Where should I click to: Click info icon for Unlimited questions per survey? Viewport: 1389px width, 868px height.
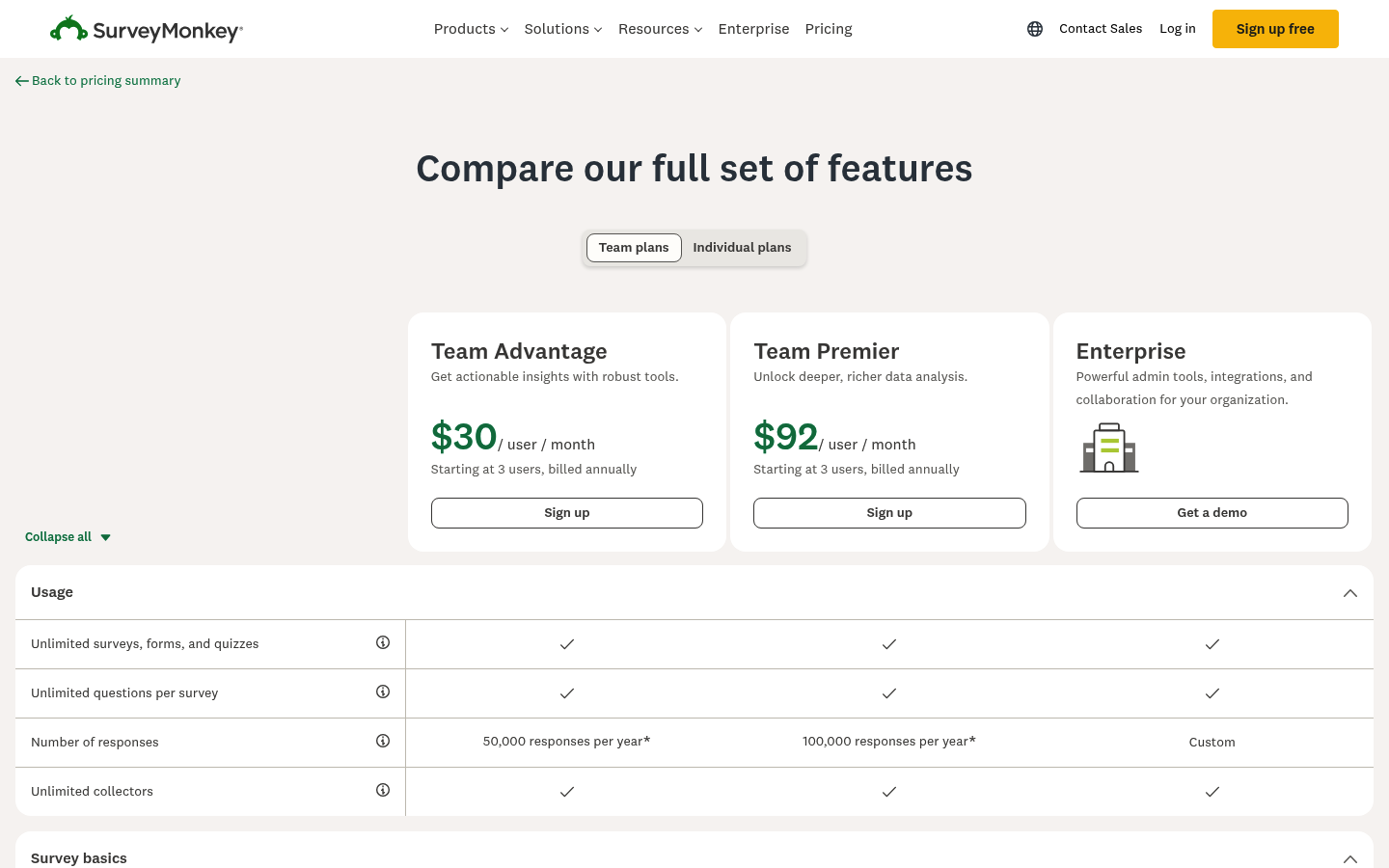(x=383, y=692)
